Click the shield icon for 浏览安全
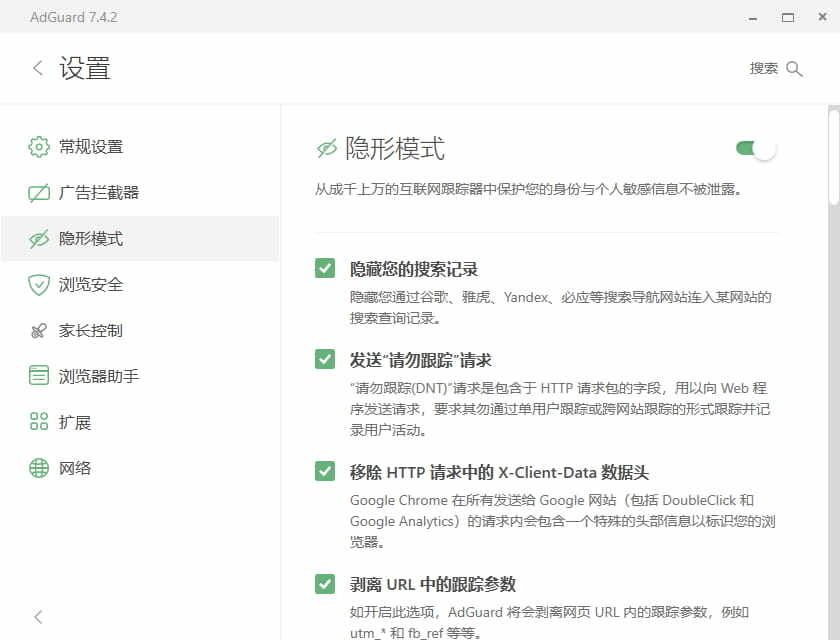Screen dimensions: 840x640 (39, 284)
